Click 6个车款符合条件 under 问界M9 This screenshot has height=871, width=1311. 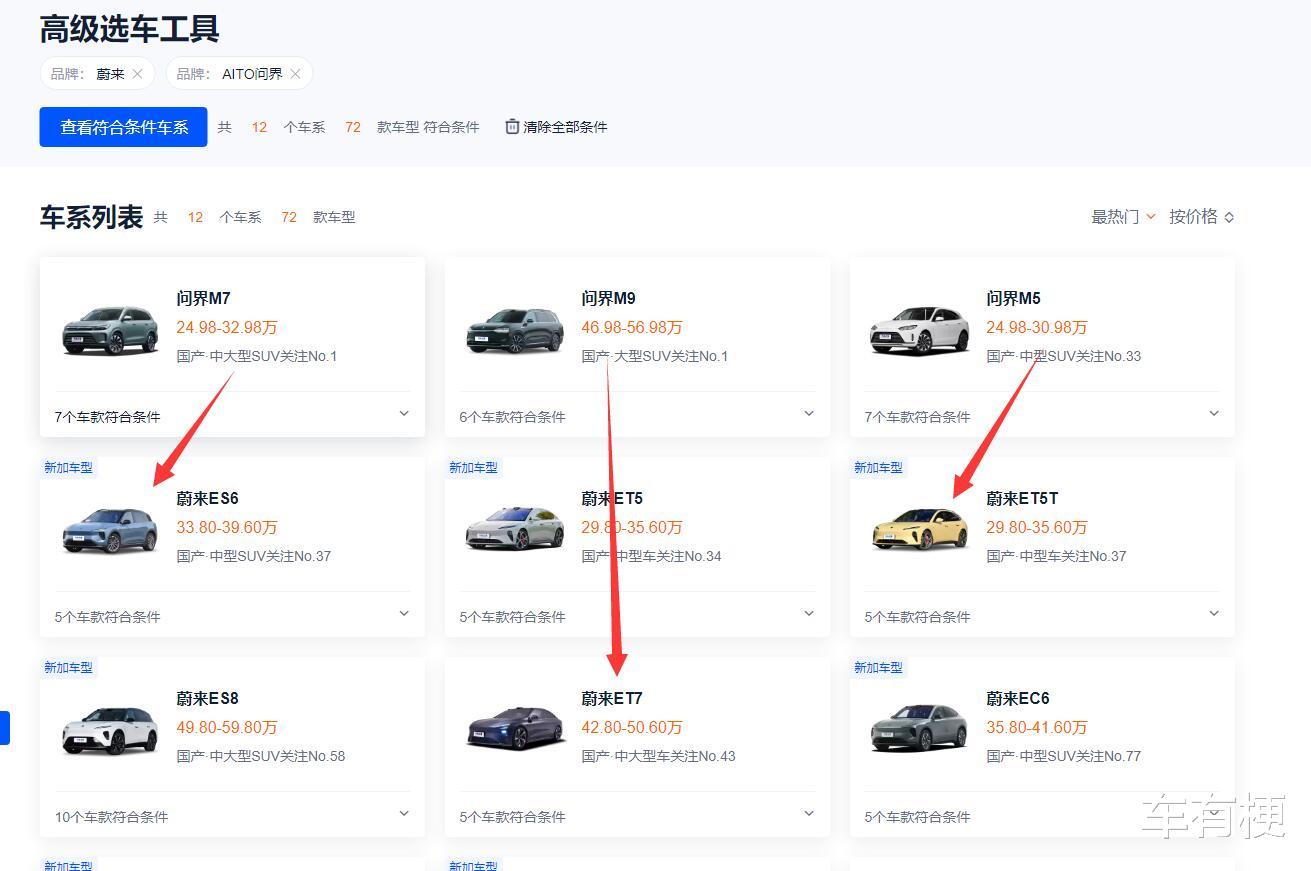click(x=513, y=417)
